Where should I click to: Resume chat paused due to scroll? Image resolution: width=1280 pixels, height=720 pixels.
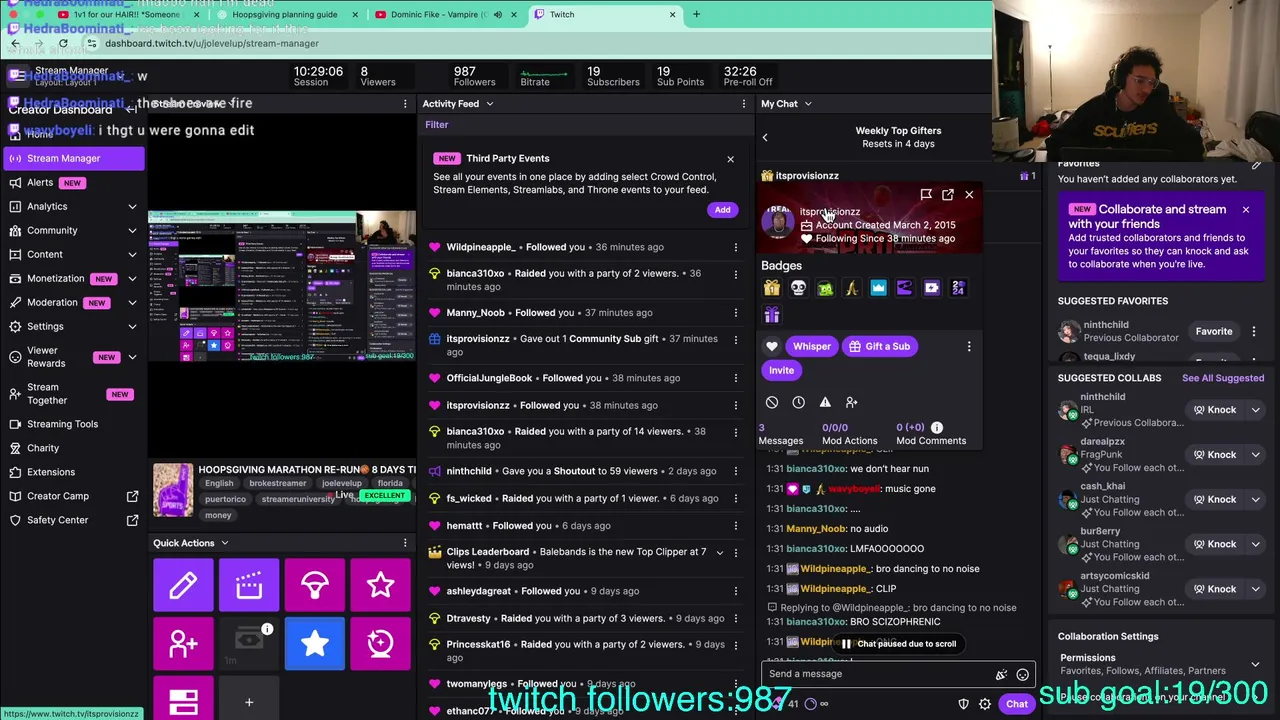(898, 644)
